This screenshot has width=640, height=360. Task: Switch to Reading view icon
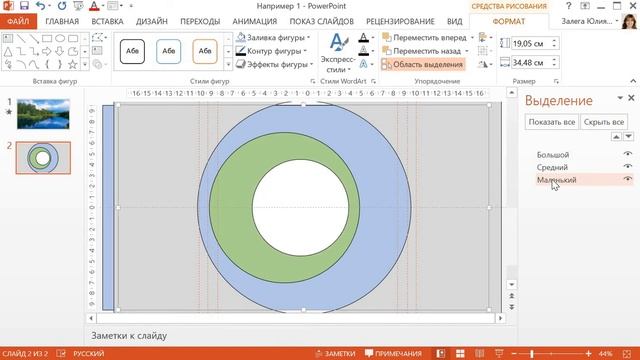click(x=480, y=353)
